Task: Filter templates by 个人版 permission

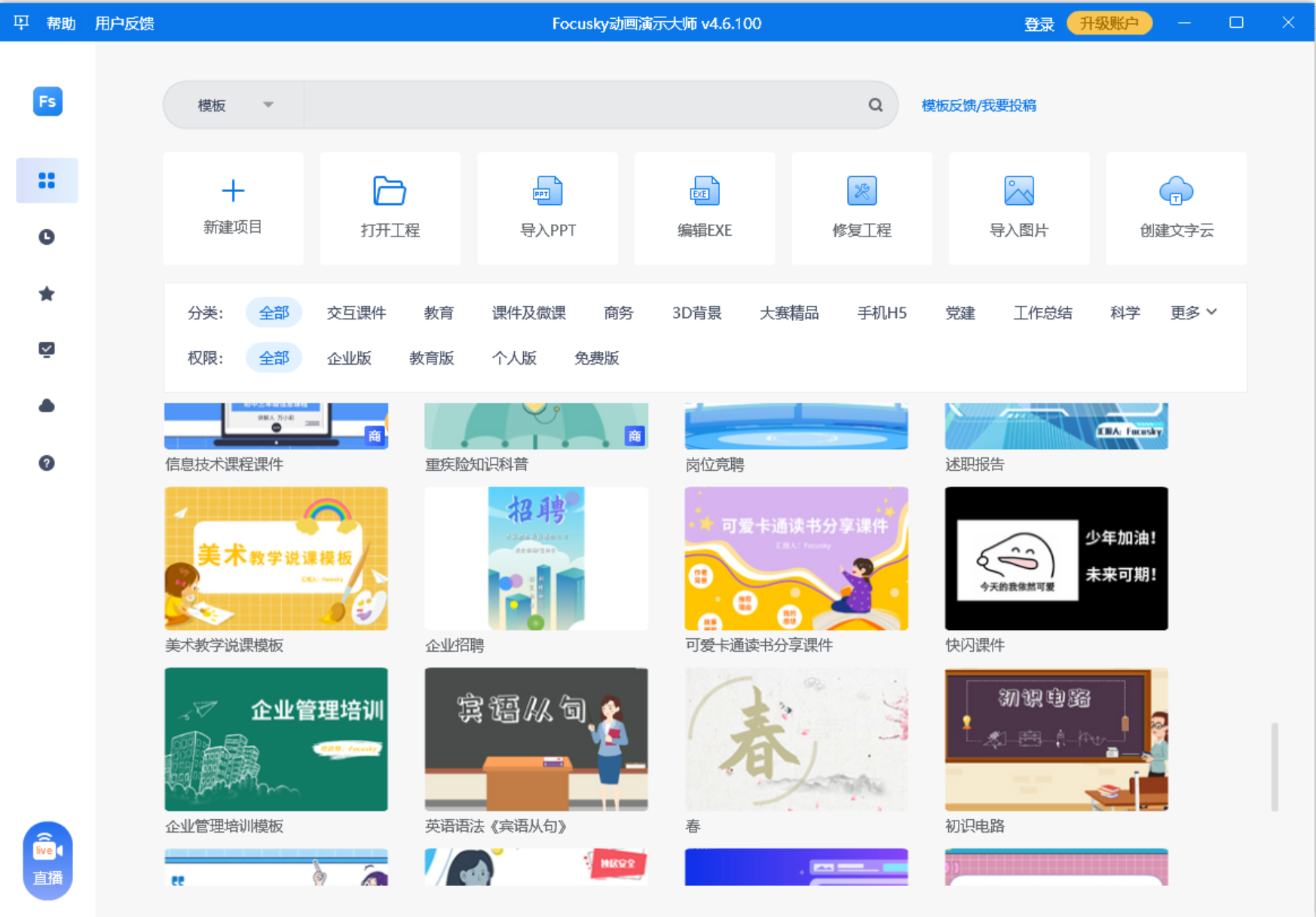Action: click(514, 358)
